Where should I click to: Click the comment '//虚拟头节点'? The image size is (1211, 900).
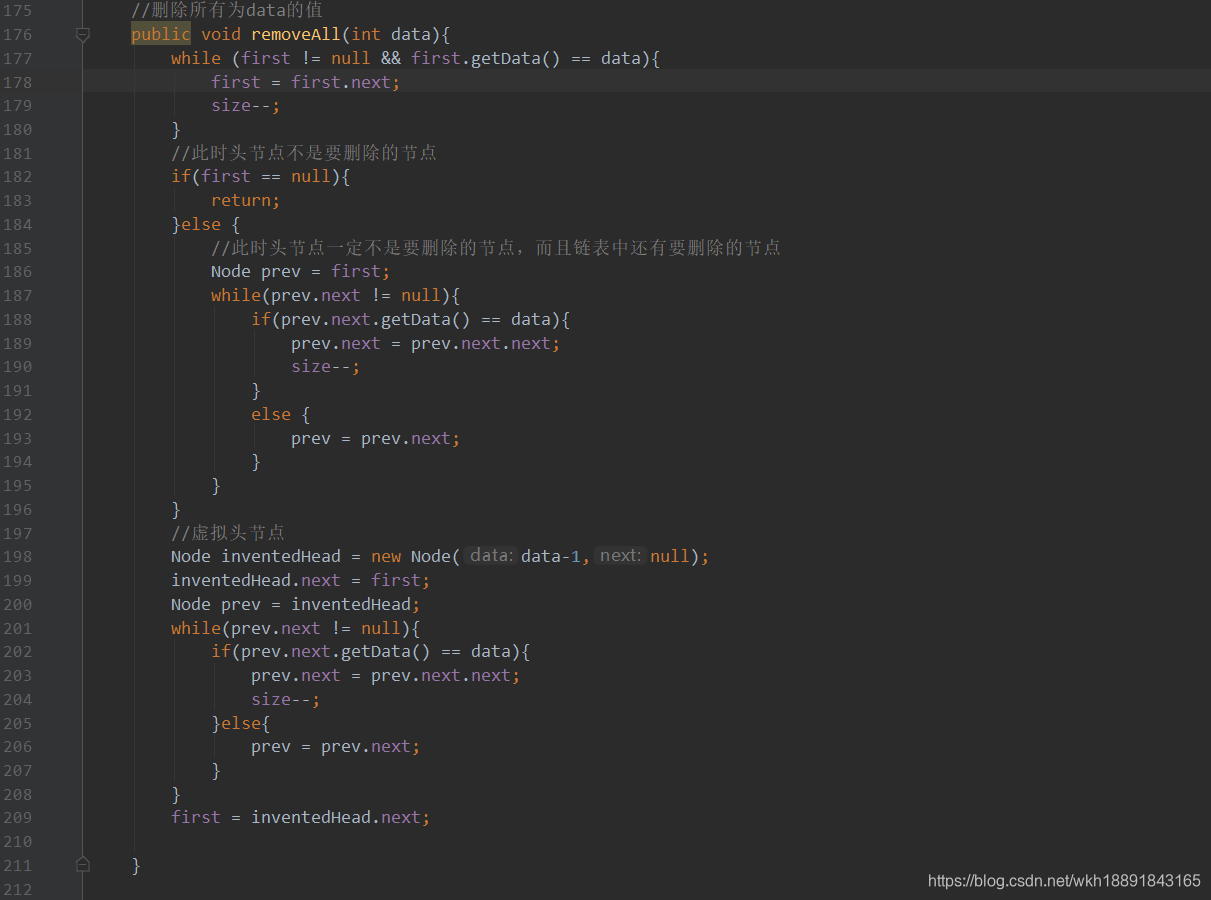coord(228,533)
